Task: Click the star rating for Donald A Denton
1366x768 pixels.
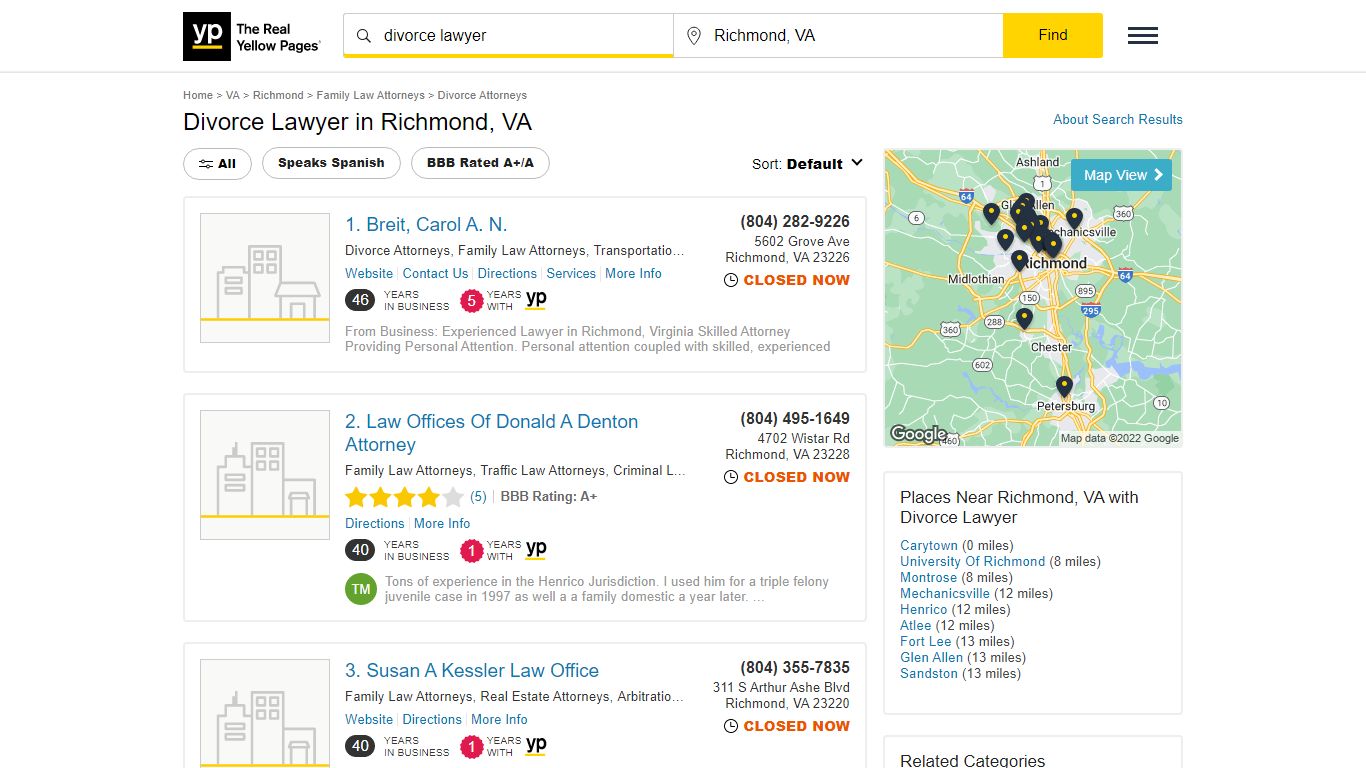Action: 404,497
